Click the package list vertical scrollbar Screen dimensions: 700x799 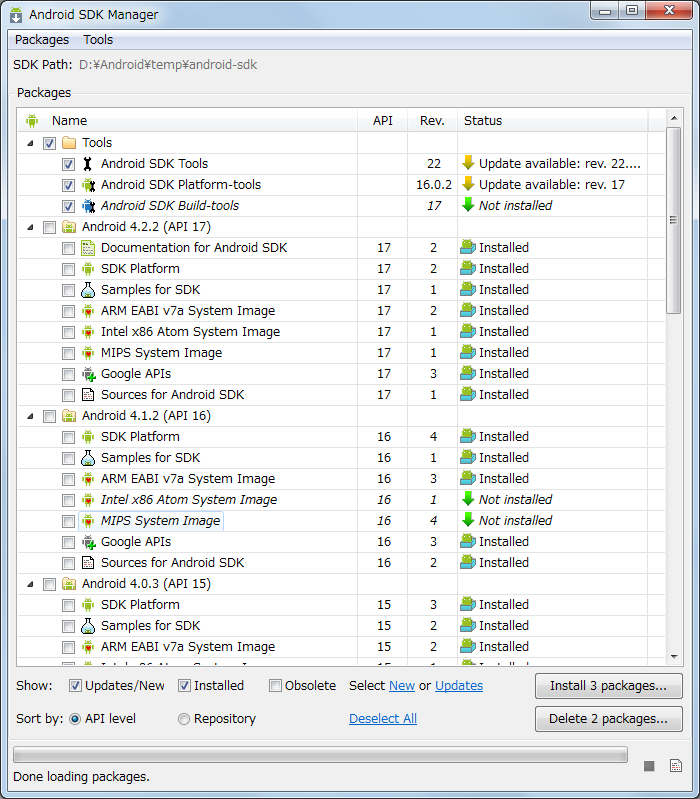point(674,400)
